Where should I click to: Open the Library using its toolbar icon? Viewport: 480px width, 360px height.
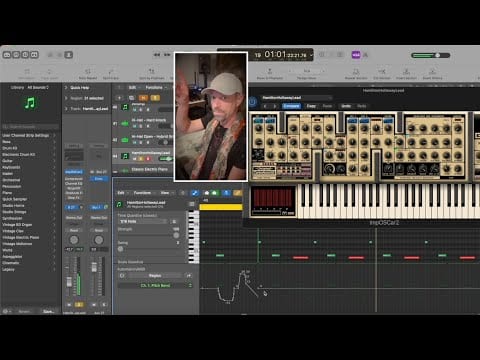pyautogui.click(x=7, y=55)
